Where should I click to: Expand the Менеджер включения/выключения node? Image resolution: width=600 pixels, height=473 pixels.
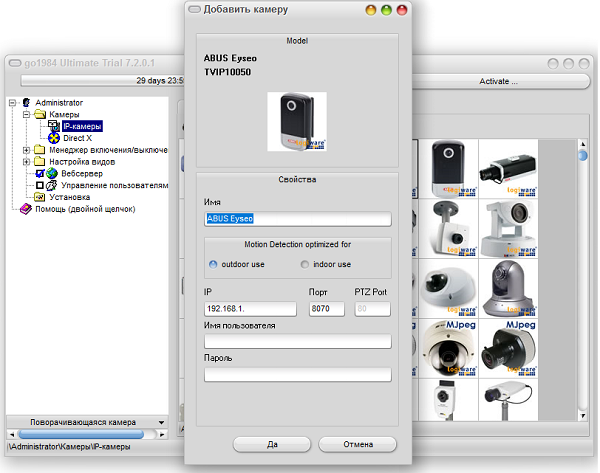tap(26, 150)
